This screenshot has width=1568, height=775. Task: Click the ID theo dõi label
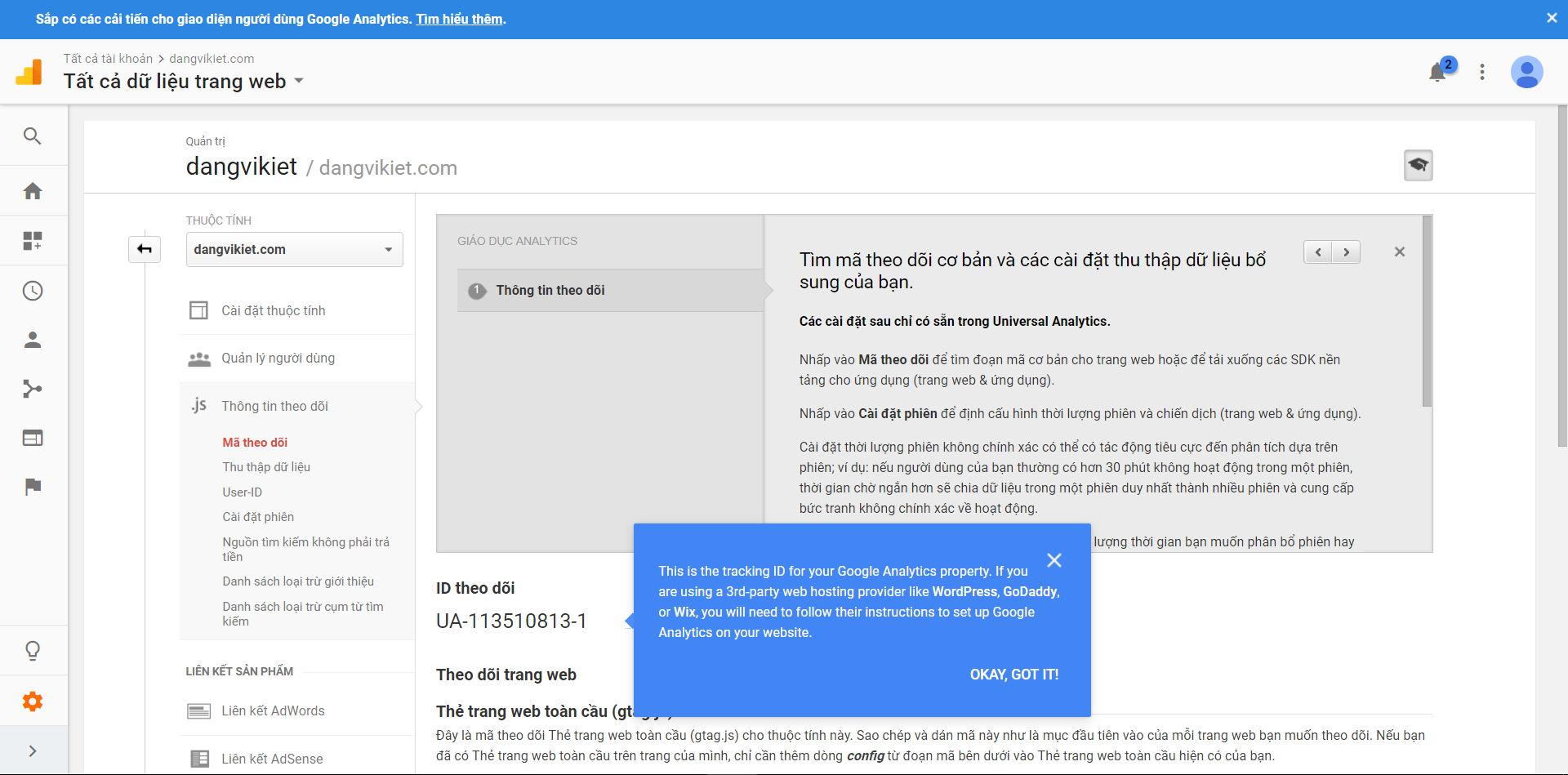click(x=475, y=588)
